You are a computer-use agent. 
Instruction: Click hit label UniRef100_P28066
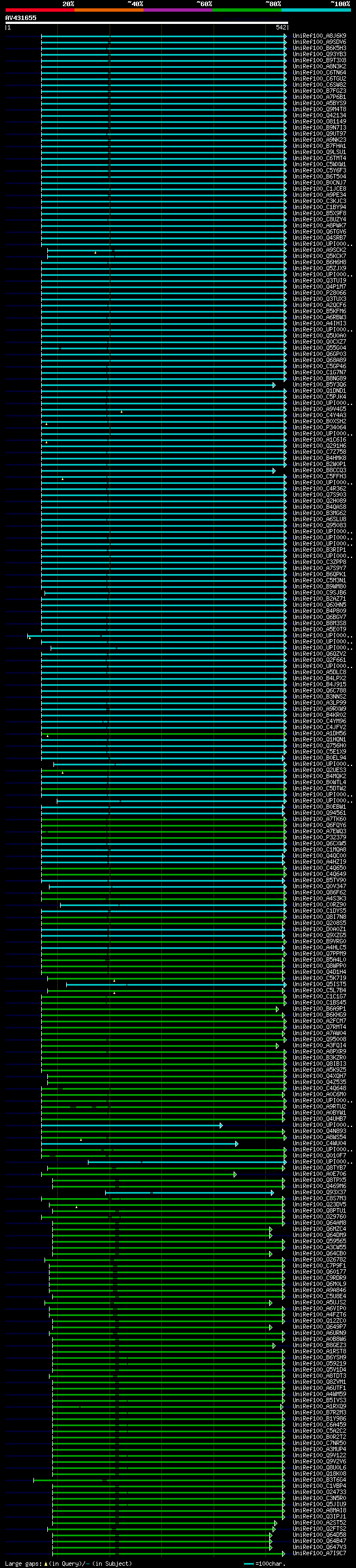click(319, 293)
